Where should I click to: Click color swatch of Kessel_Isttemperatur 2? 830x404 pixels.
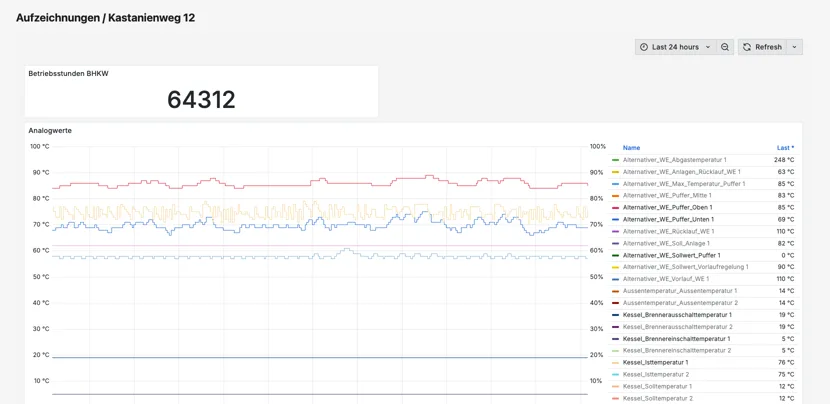coord(615,374)
